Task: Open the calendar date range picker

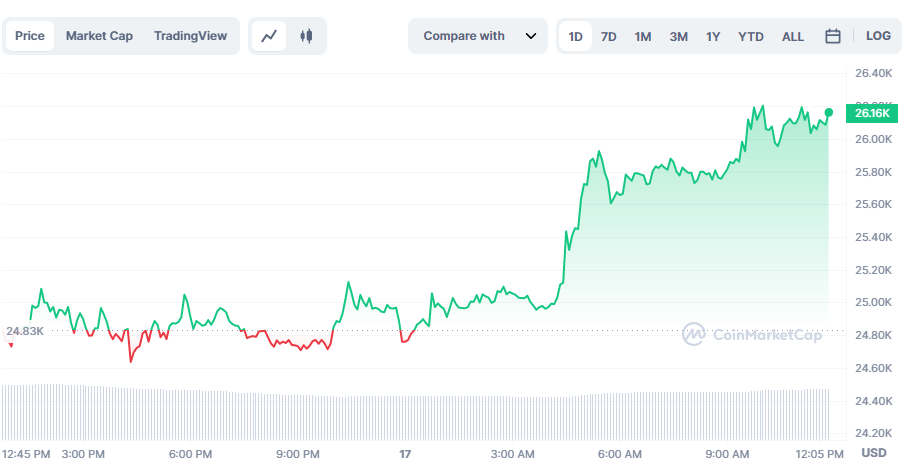Action: (832, 36)
